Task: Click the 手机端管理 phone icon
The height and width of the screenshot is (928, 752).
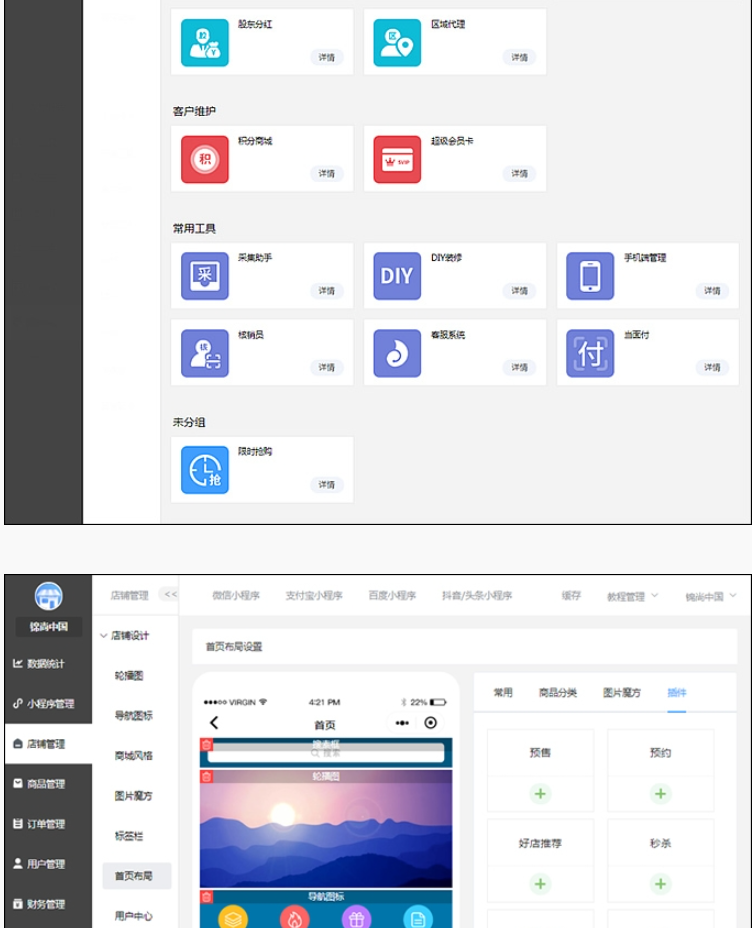Action: [590, 276]
